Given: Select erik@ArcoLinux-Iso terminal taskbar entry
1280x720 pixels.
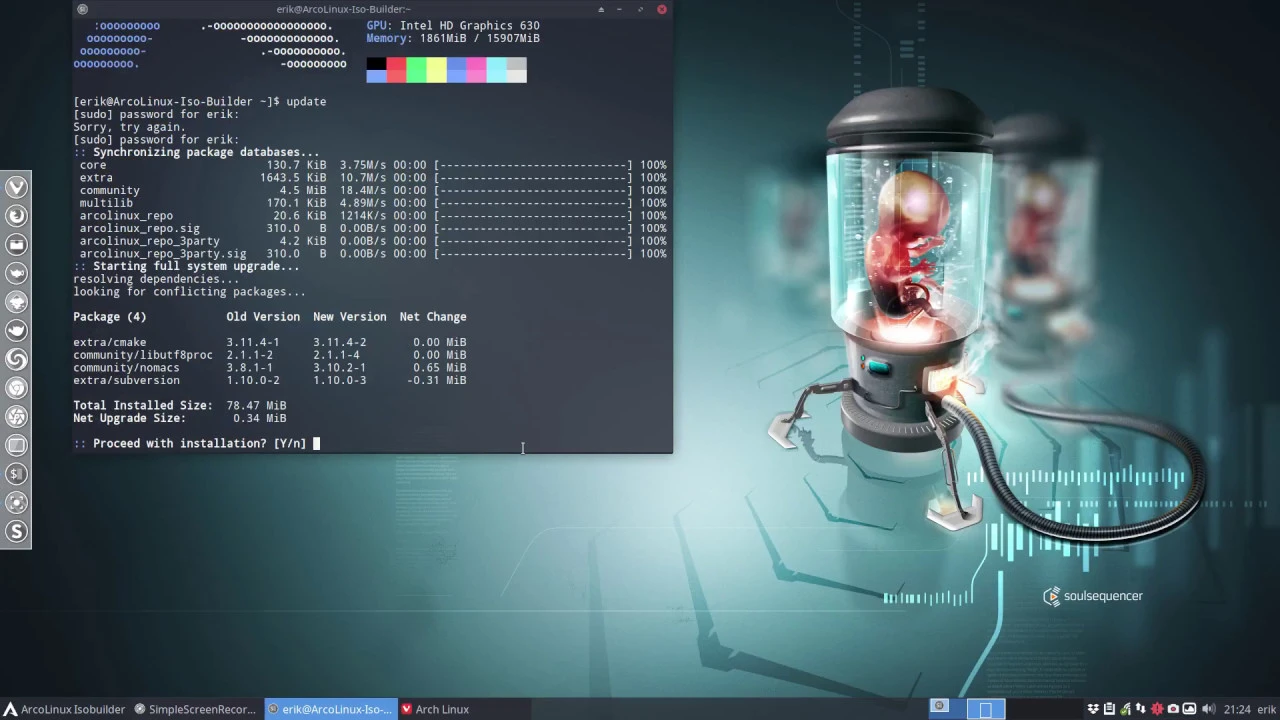Looking at the screenshot, I should (330, 709).
